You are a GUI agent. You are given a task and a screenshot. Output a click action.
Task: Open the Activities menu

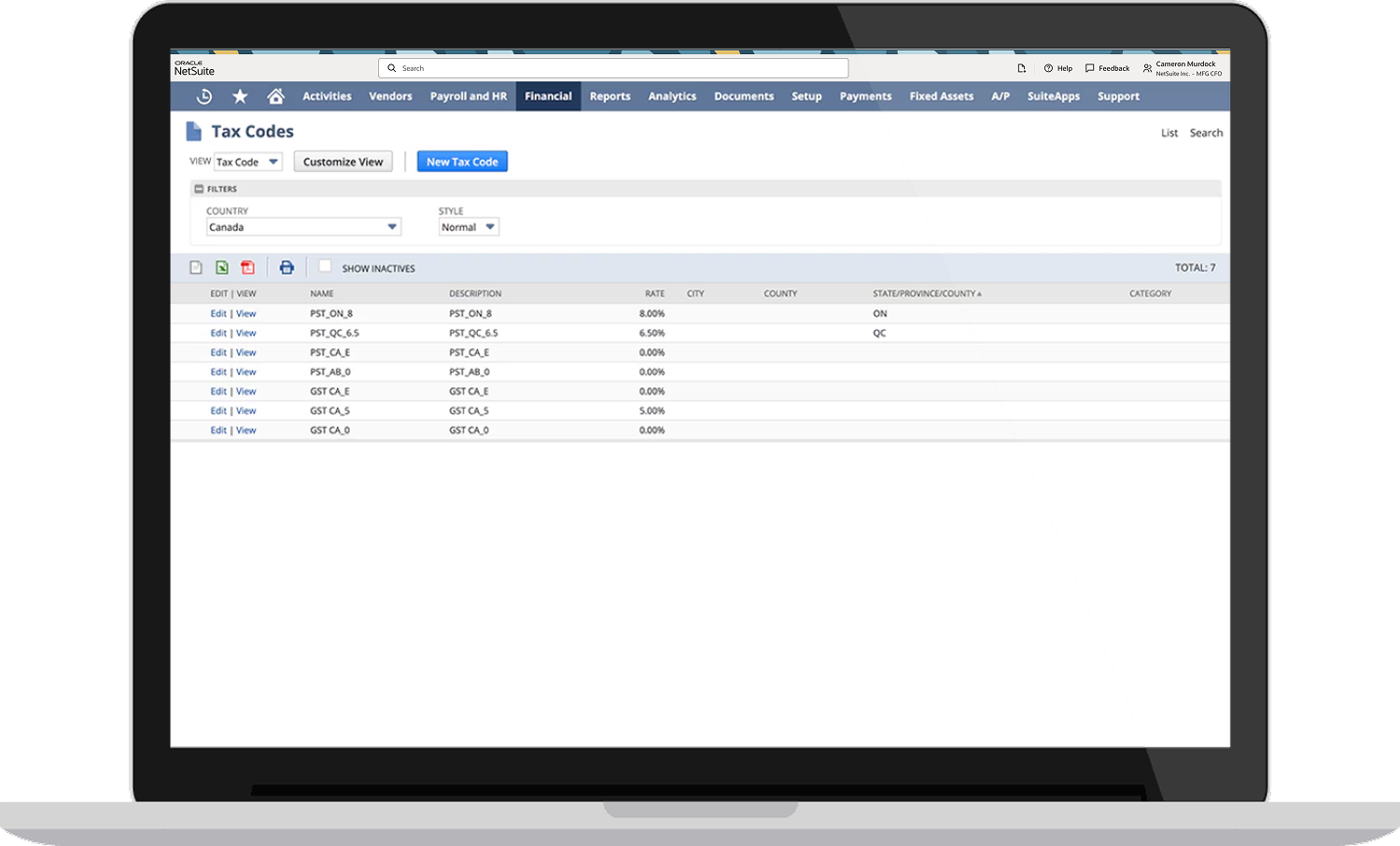(327, 96)
